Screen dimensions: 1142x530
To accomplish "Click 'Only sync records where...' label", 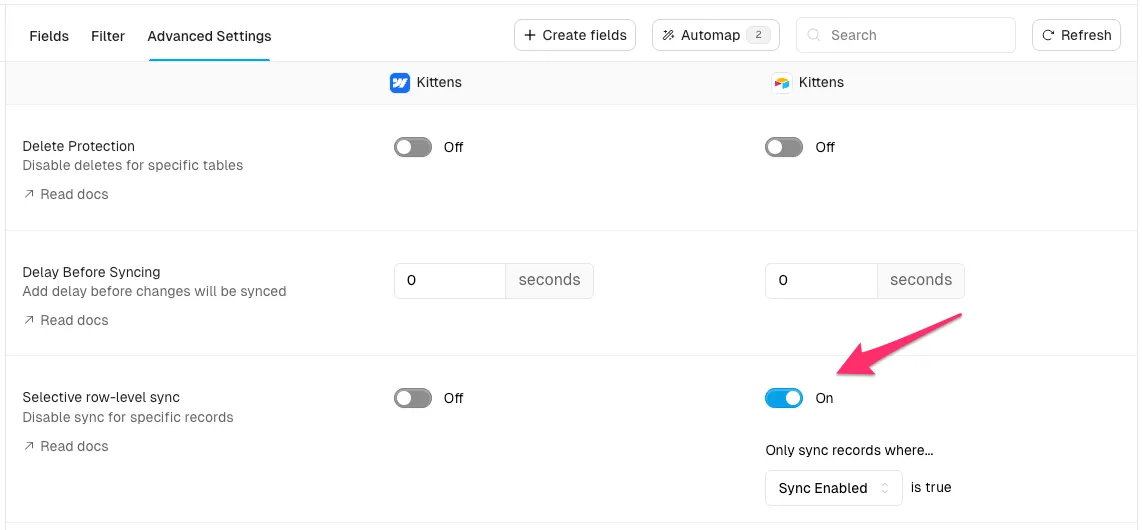I will pyautogui.click(x=849, y=450).
